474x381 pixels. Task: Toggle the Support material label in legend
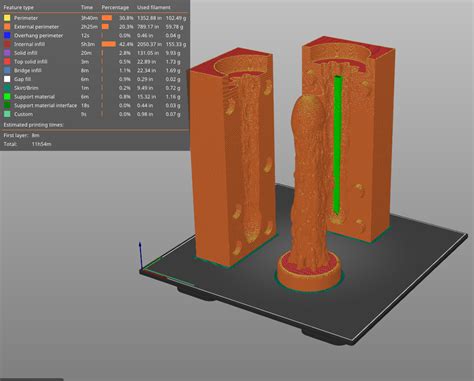tap(34, 97)
